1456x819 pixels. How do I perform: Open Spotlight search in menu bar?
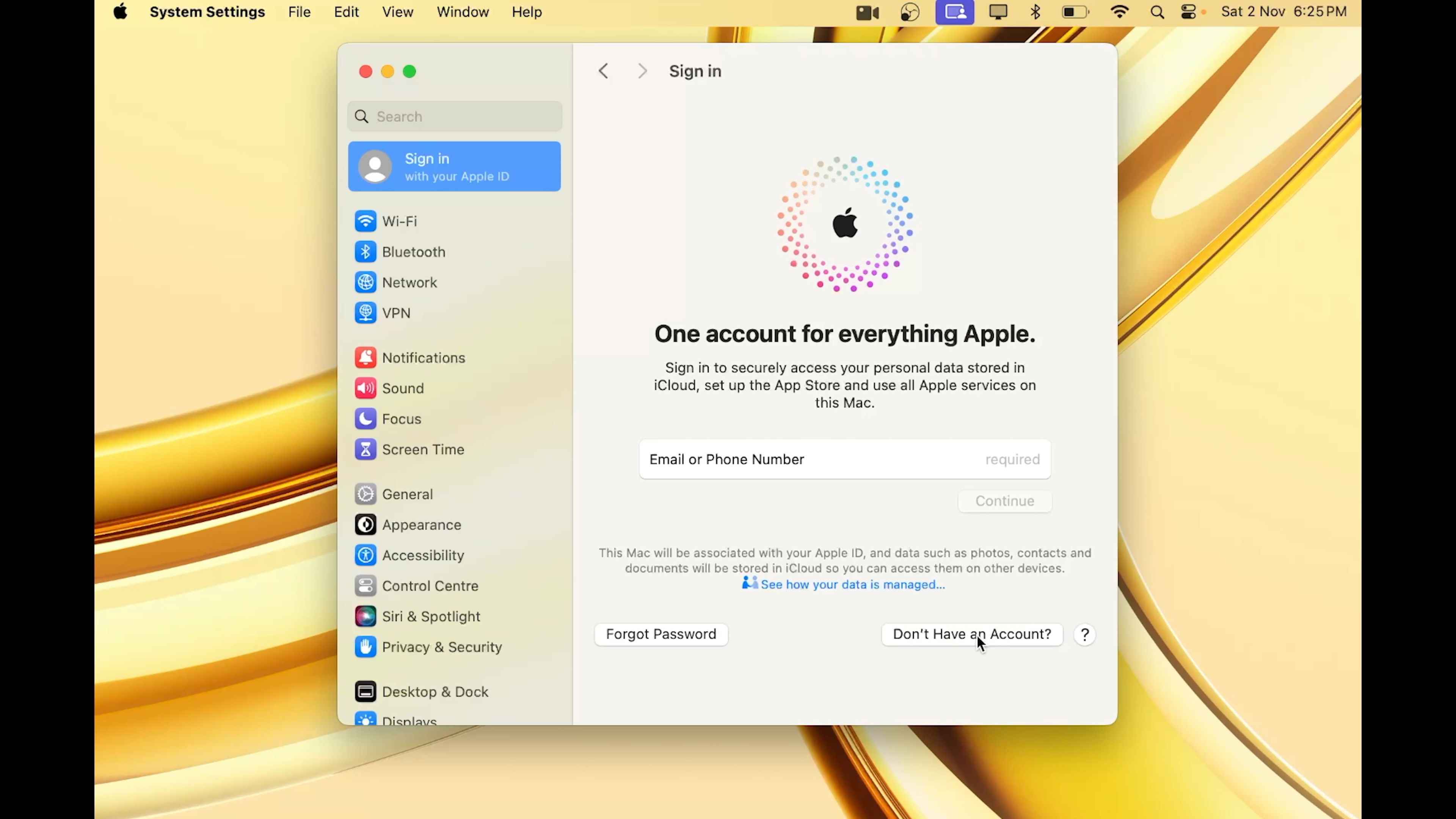[1156, 12]
